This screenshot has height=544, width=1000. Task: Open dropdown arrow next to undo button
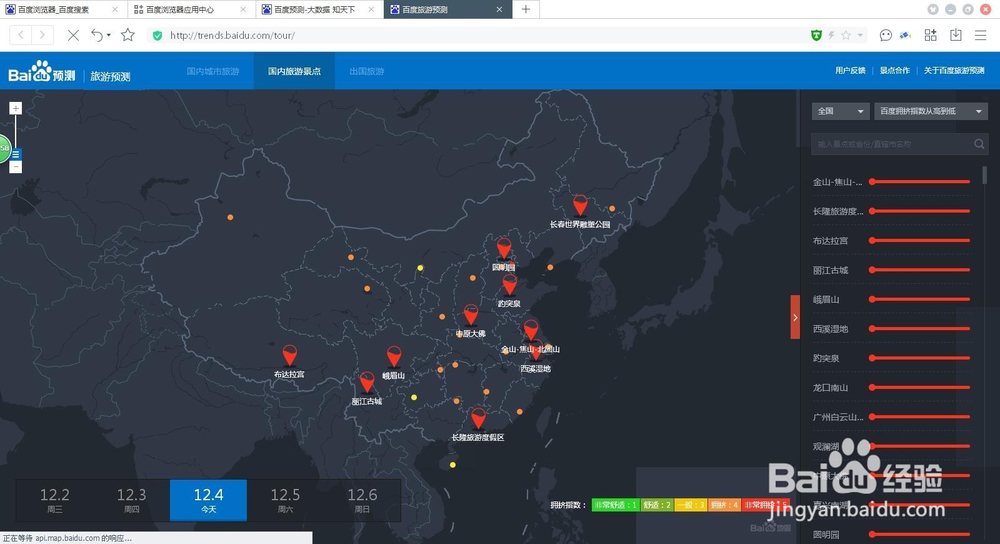pos(108,35)
